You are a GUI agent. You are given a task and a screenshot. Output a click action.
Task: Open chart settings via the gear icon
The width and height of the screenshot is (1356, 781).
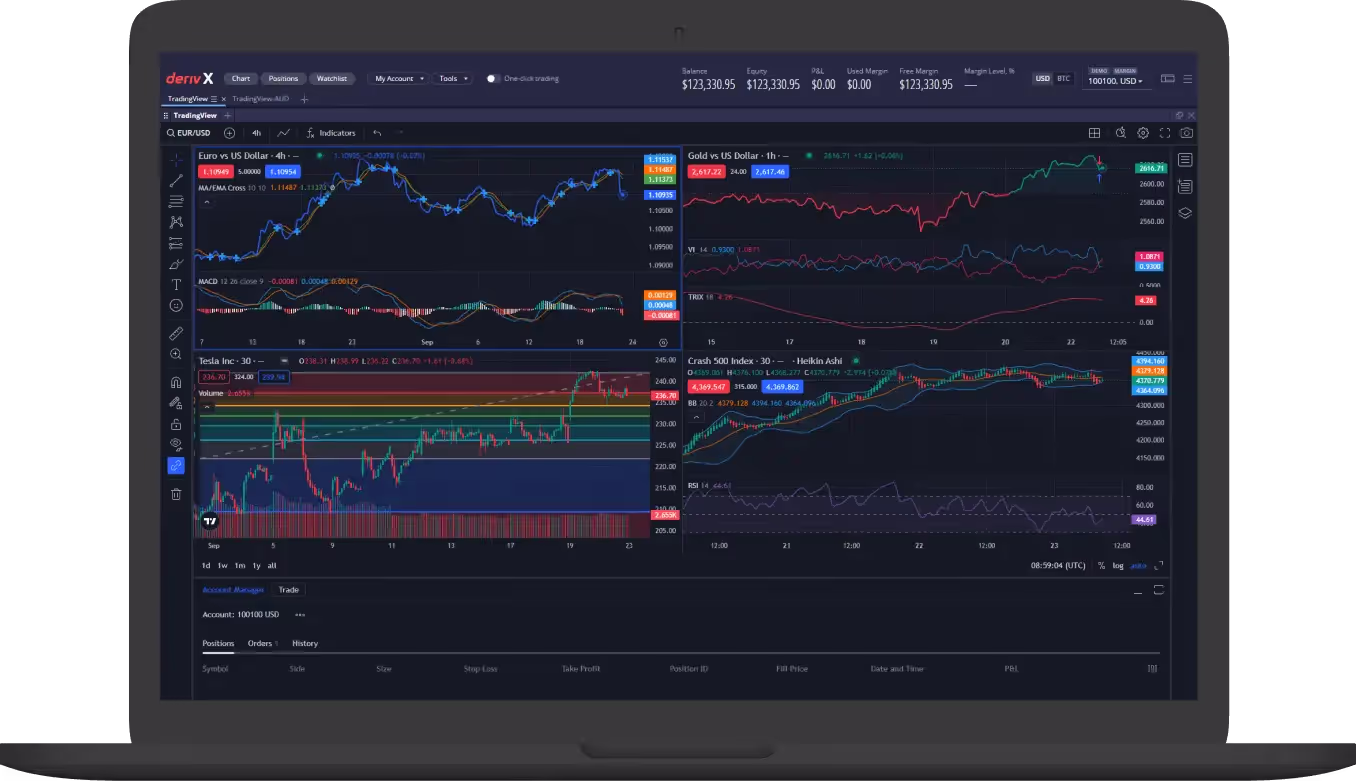pyautogui.click(x=1143, y=133)
